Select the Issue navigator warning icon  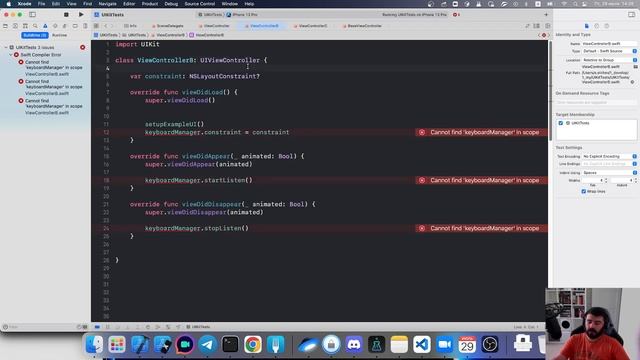(x=45, y=26)
